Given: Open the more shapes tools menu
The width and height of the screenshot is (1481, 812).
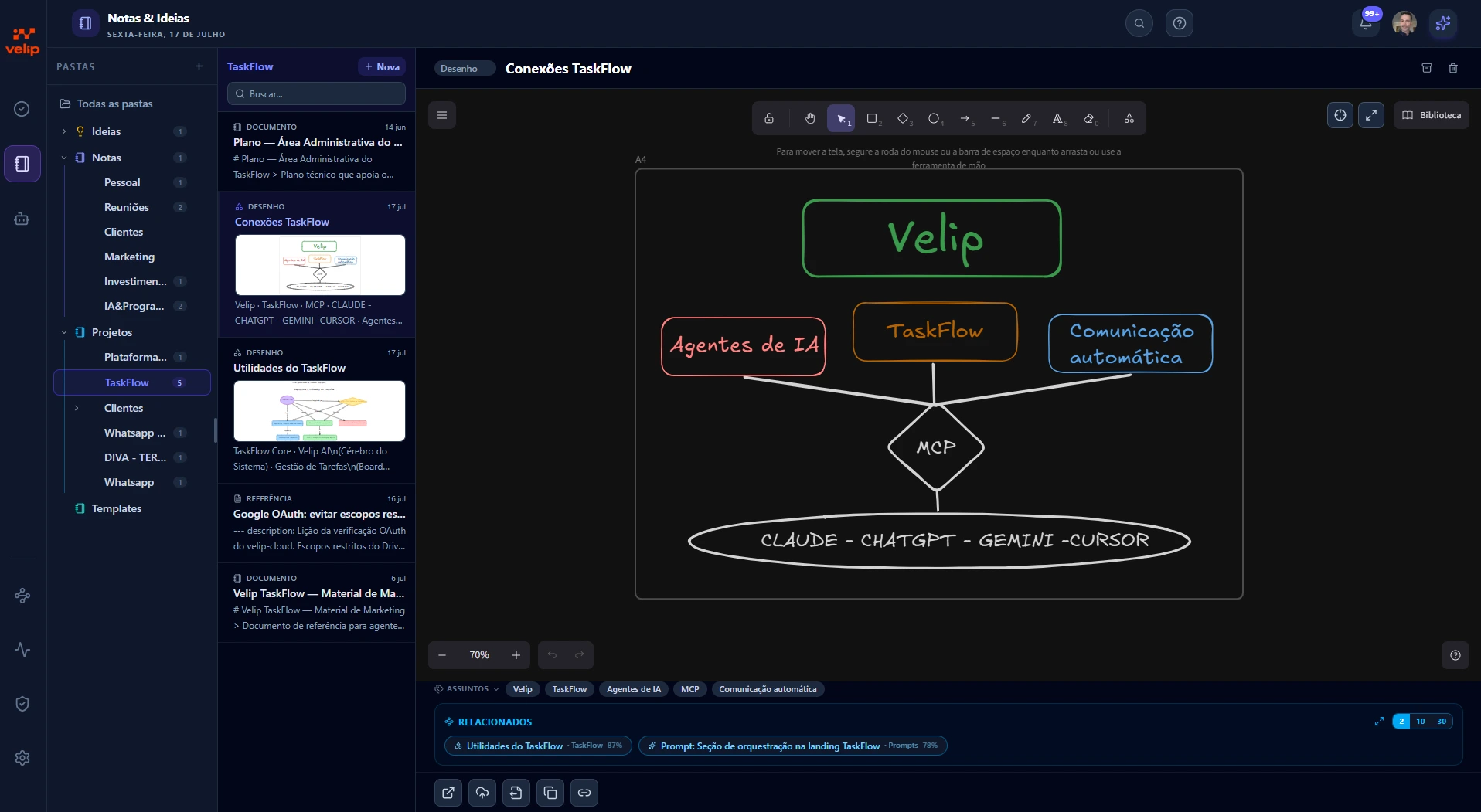Looking at the screenshot, I should coord(1129,118).
